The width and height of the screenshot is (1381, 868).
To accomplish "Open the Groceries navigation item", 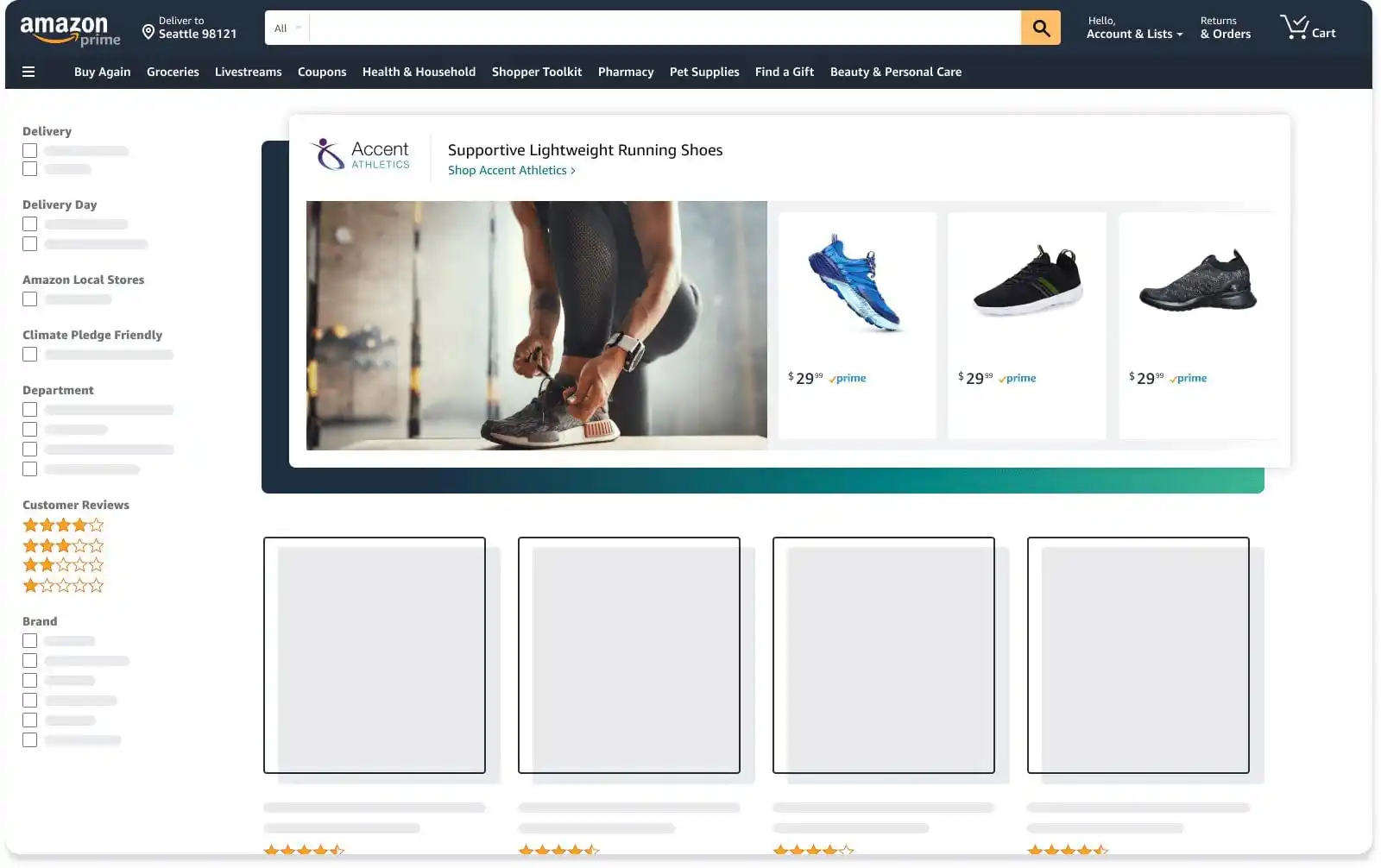I will pos(173,72).
